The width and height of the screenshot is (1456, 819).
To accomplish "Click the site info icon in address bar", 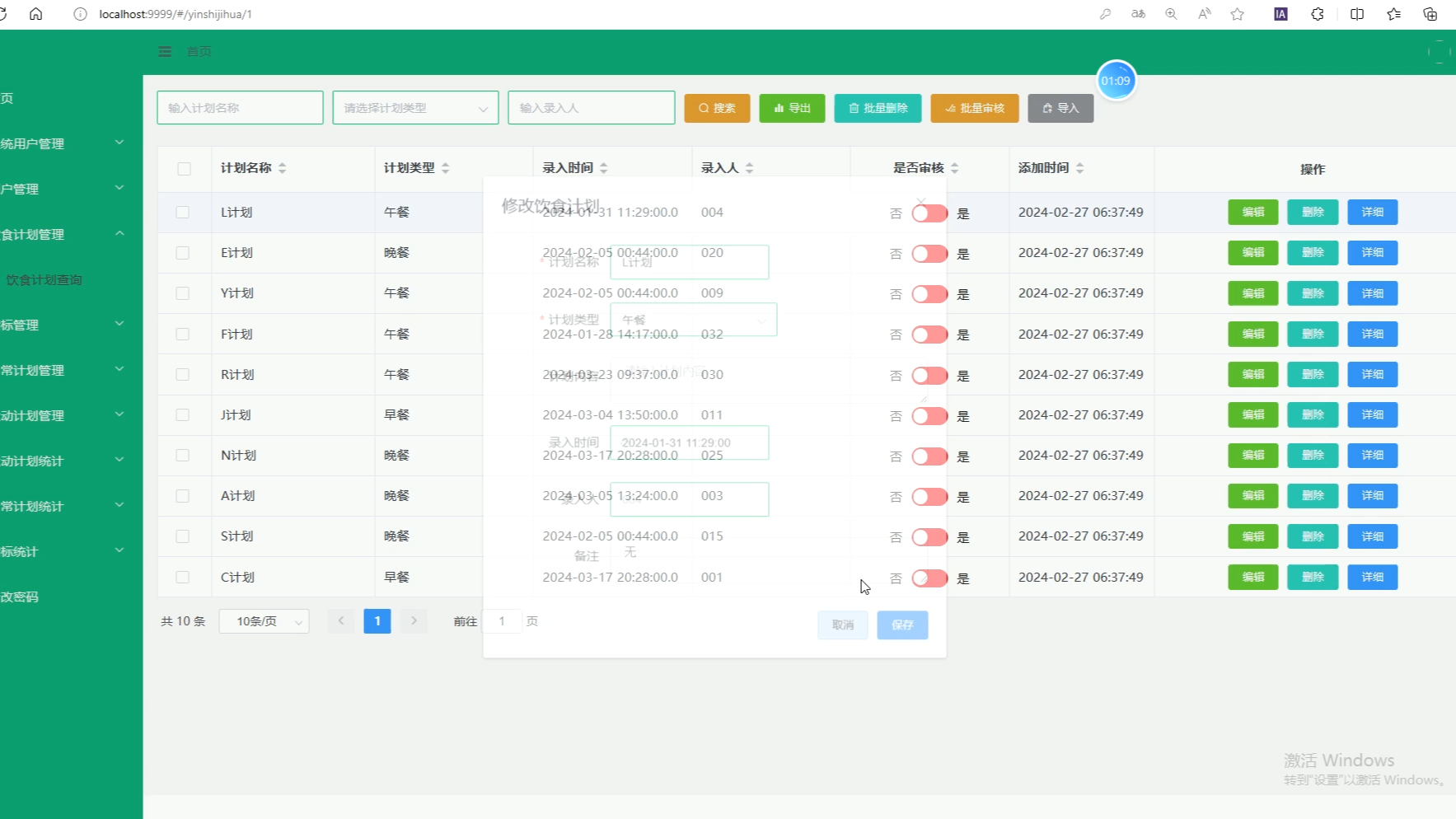I will tap(80, 14).
